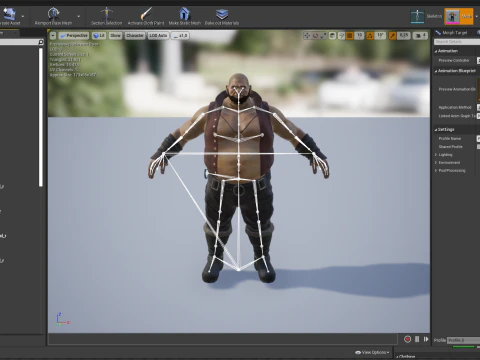480x360 pixels.
Task: Switch to the Mesh editor mode
Action: pos(459,16)
